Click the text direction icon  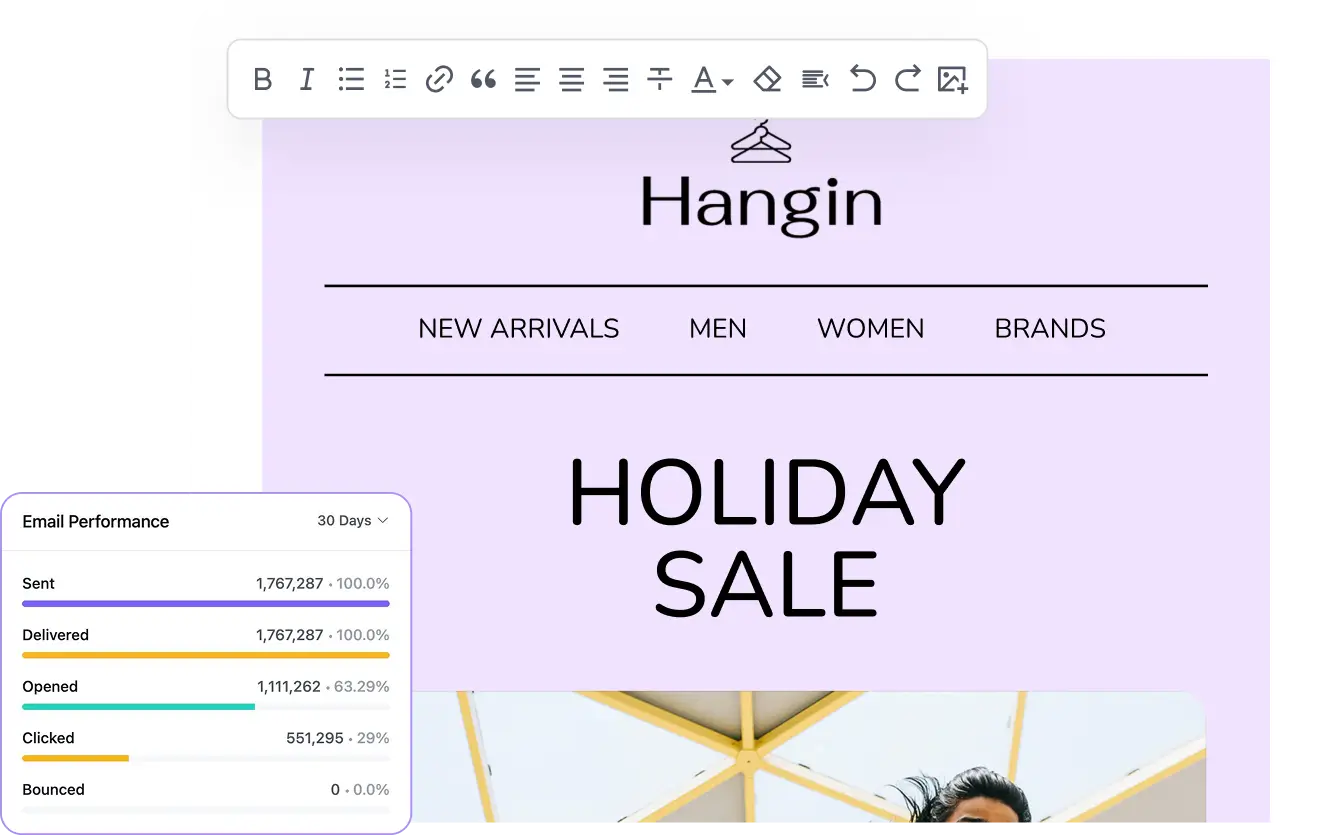pos(815,79)
